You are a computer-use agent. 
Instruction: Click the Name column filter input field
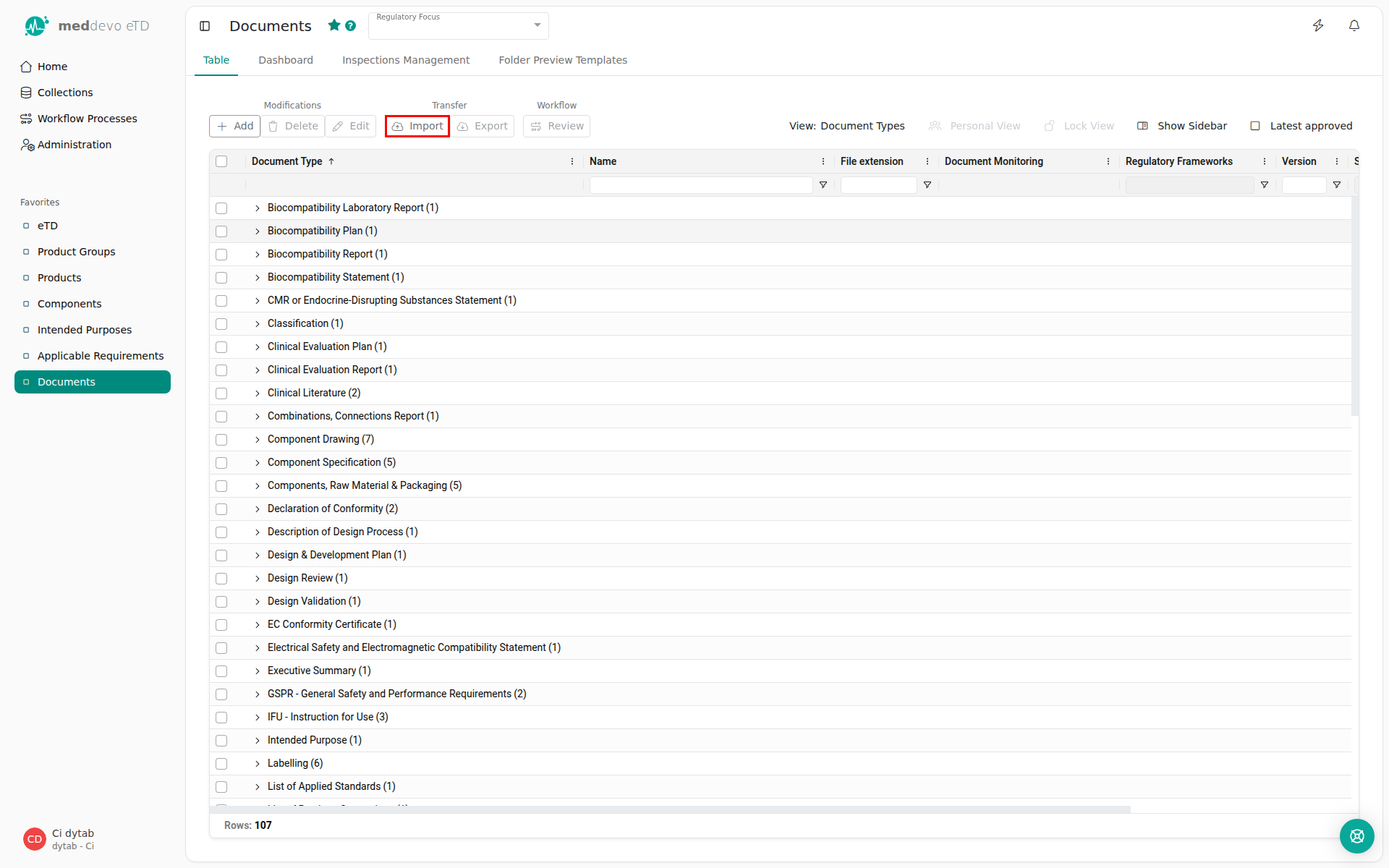tap(700, 185)
